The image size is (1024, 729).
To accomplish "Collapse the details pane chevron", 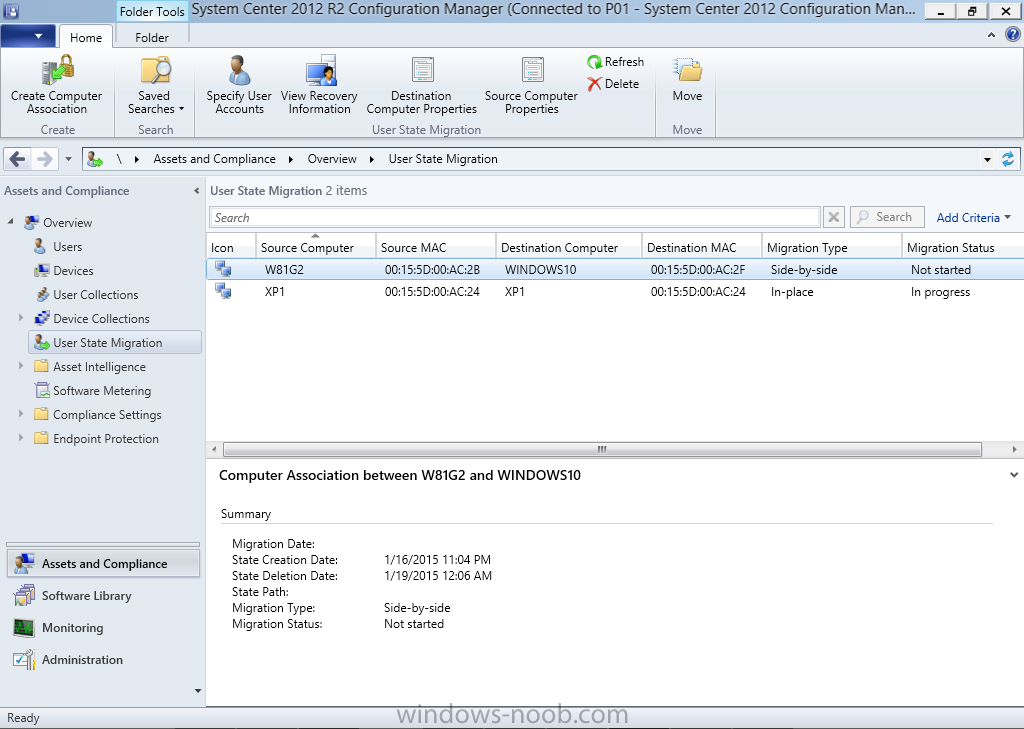I will click(1014, 475).
